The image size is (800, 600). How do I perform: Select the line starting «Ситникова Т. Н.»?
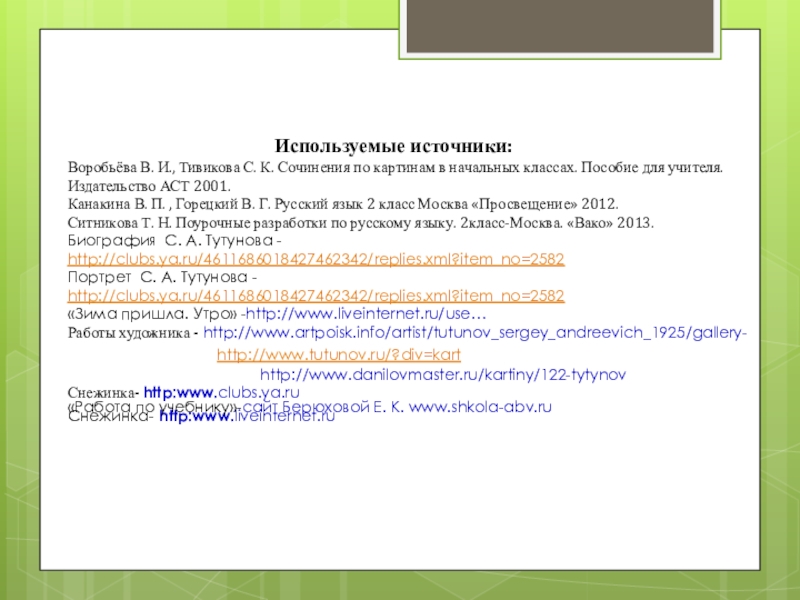(x=360, y=223)
